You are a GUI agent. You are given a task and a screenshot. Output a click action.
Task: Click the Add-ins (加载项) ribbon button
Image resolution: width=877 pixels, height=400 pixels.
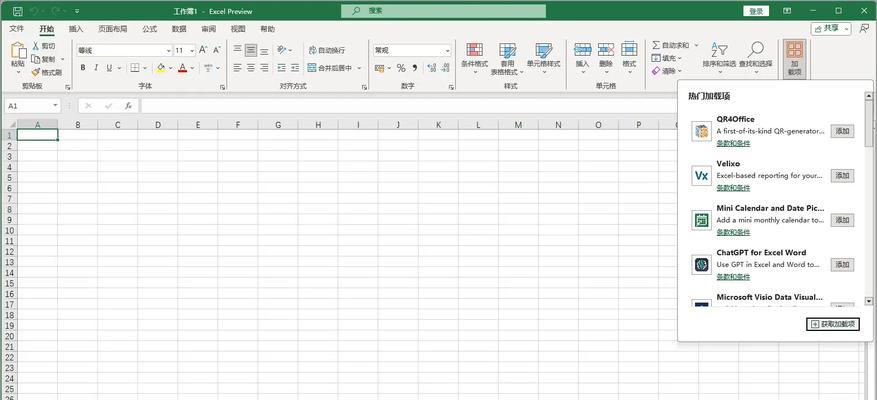[x=794, y=58]
